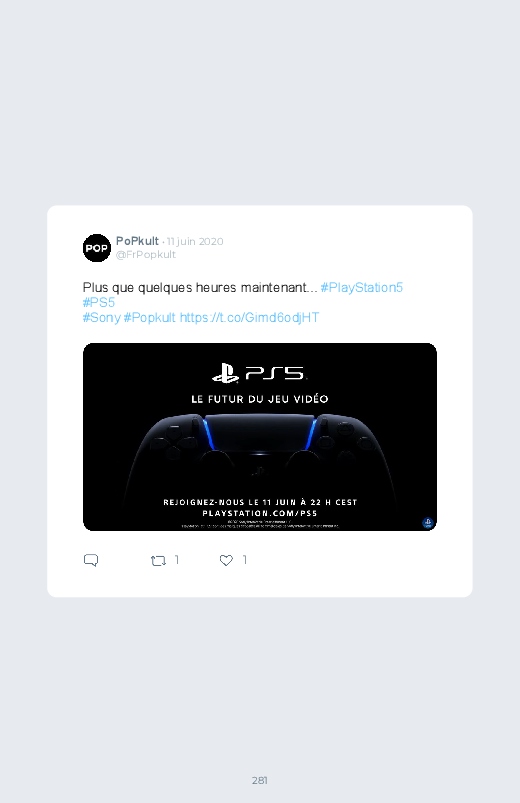Open the t.co/Gimd6odjHT short link
520x803 pixels.
(249, 318)
